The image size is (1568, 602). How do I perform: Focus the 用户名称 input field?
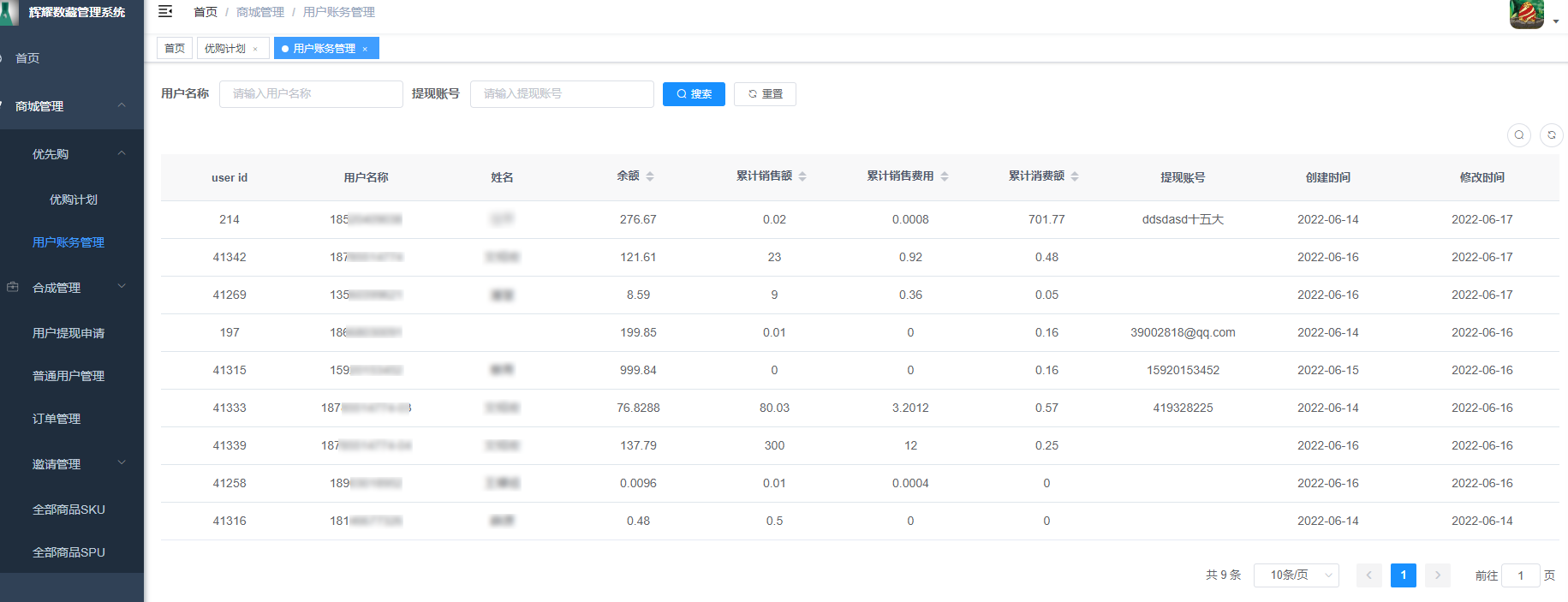click(x=311, y=94)
